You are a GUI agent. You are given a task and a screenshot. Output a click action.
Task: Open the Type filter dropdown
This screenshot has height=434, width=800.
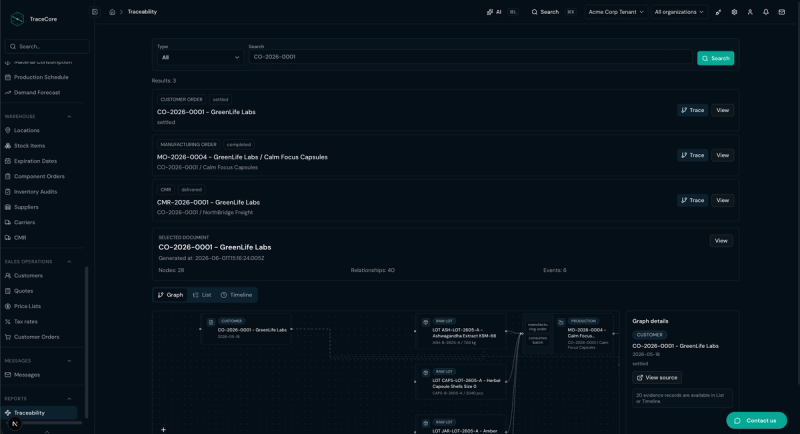200,57
